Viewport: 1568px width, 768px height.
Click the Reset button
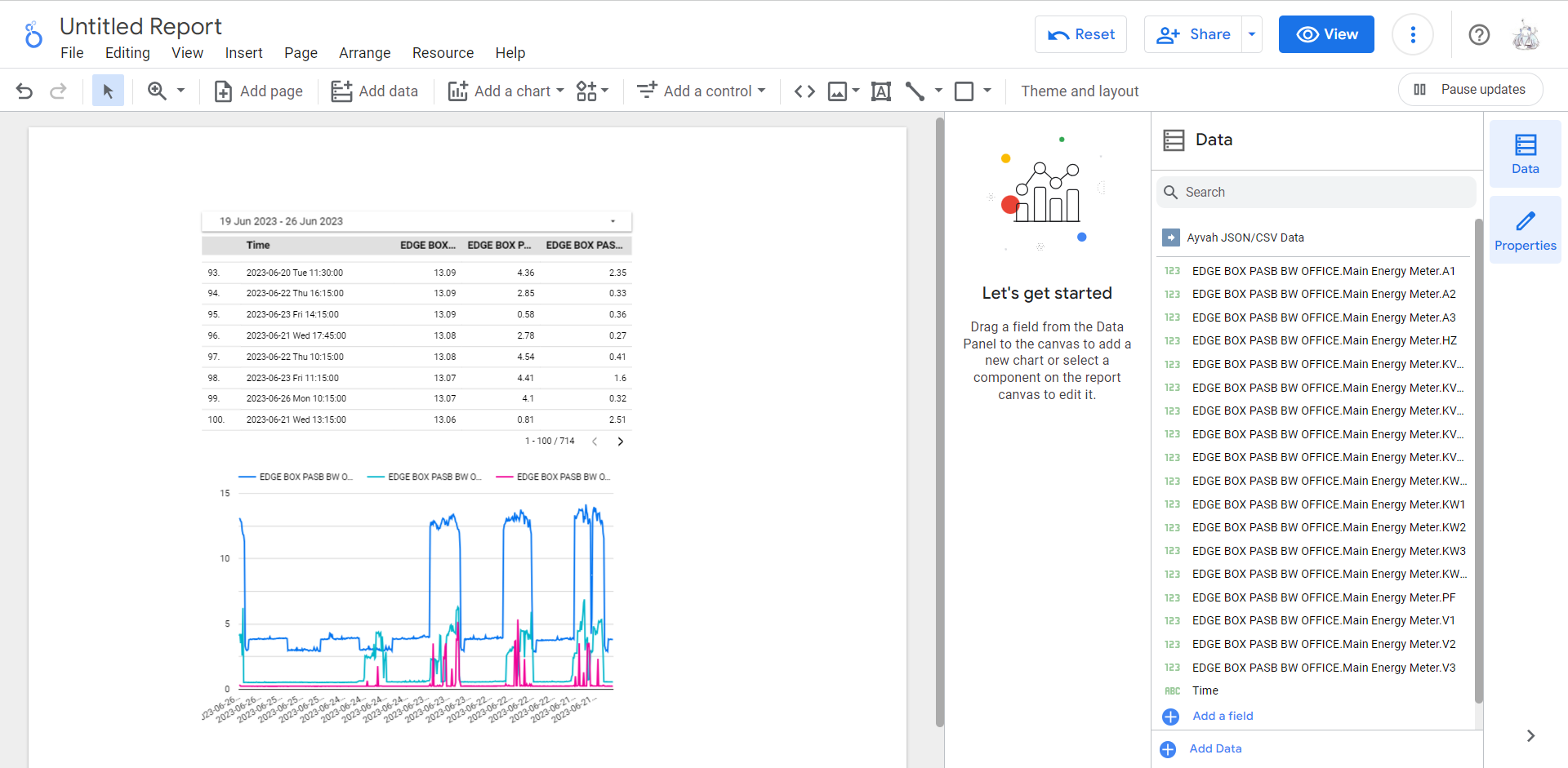(x=1080, y=34)
